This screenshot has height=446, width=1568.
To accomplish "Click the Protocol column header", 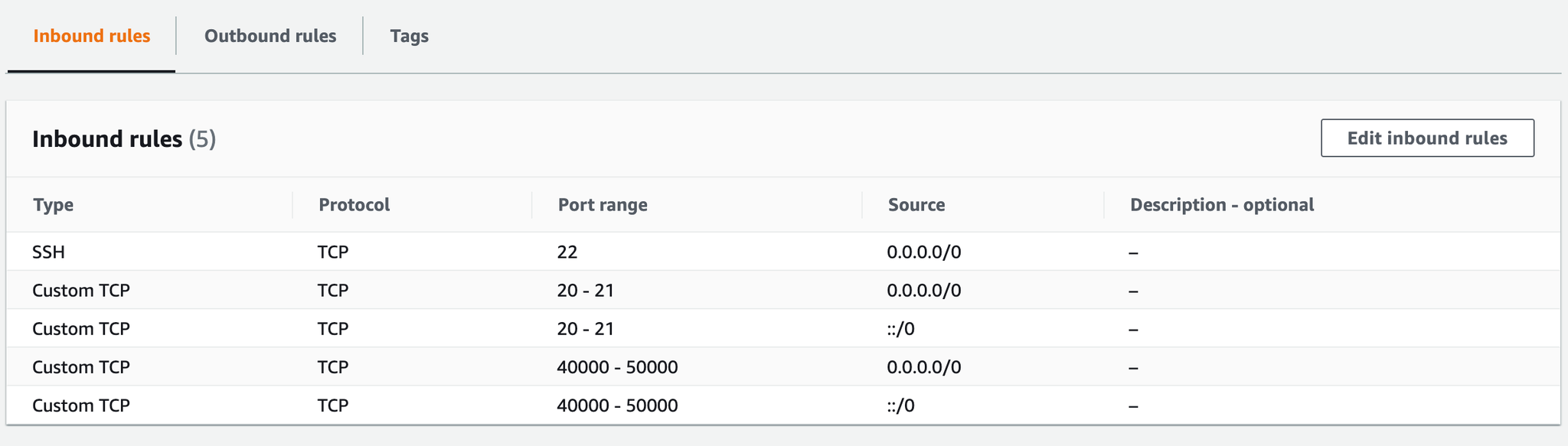I will [354, 205].
